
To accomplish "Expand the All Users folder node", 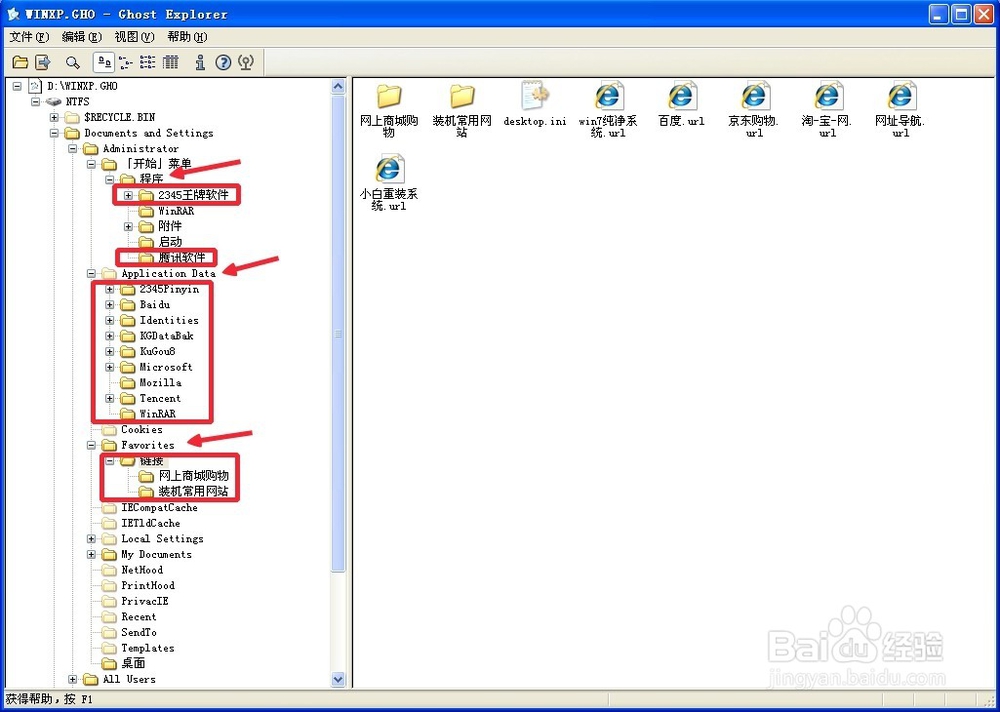I will pos(73,679).
